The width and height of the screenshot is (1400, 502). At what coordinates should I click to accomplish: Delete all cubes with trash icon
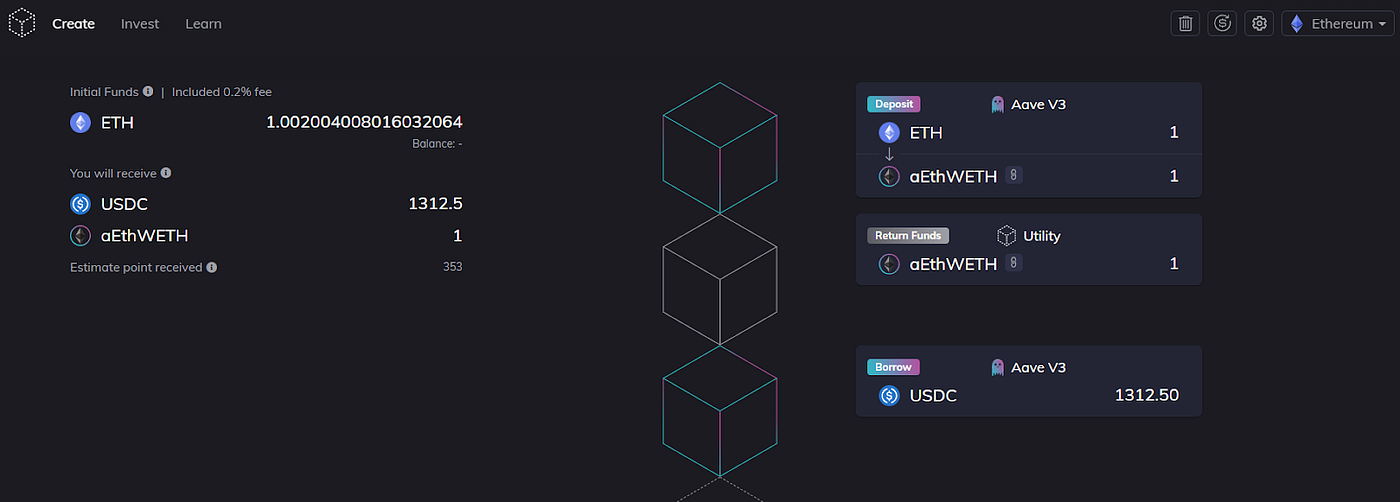point(1186,23)
